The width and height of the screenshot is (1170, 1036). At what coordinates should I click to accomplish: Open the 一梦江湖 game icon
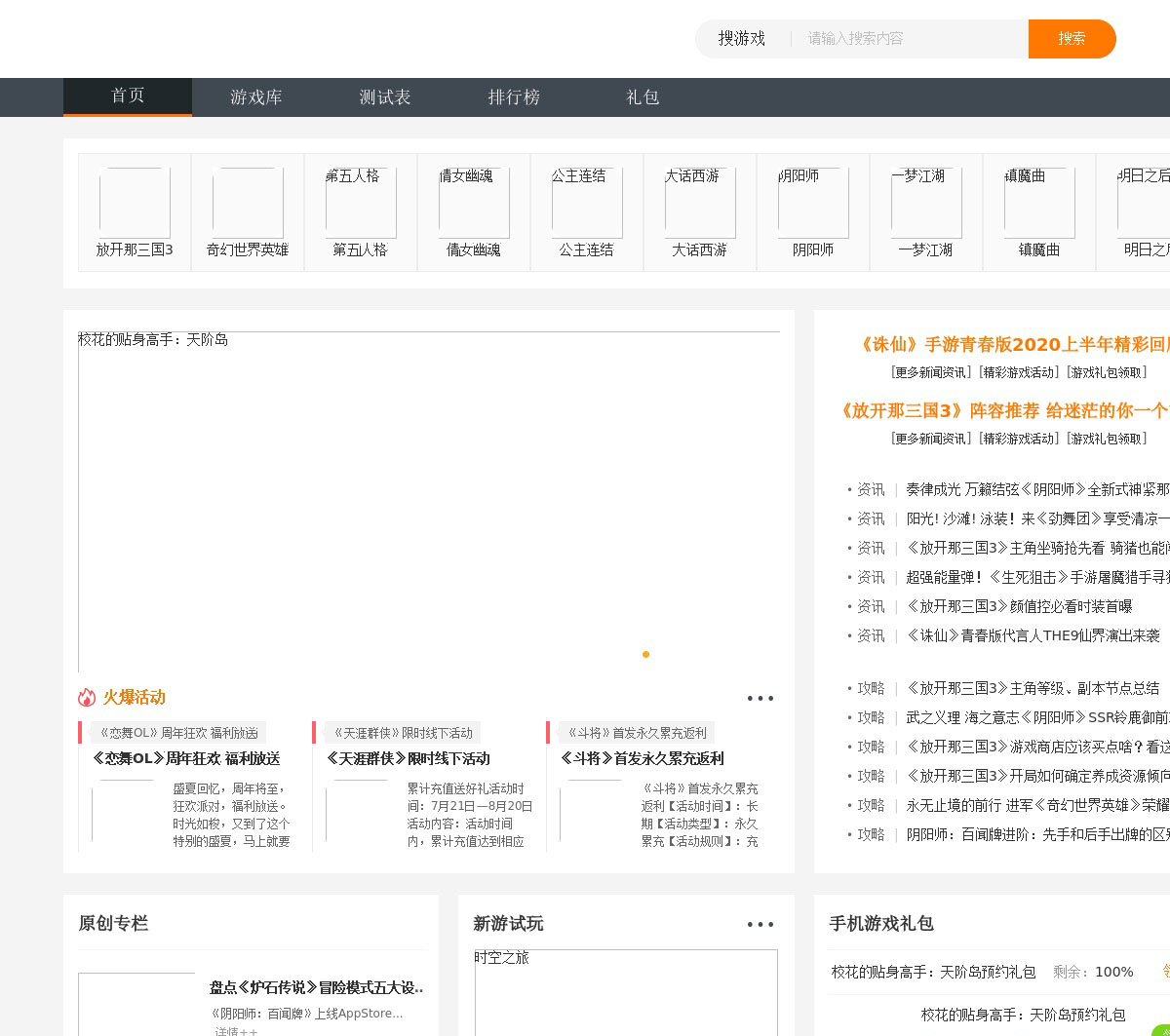point(926,203)
